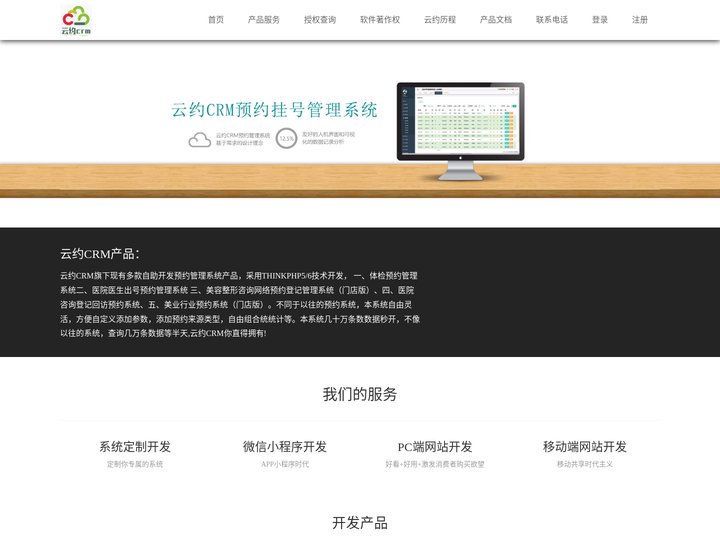Select the 系统定制开发 service

(x=135, y=446)
